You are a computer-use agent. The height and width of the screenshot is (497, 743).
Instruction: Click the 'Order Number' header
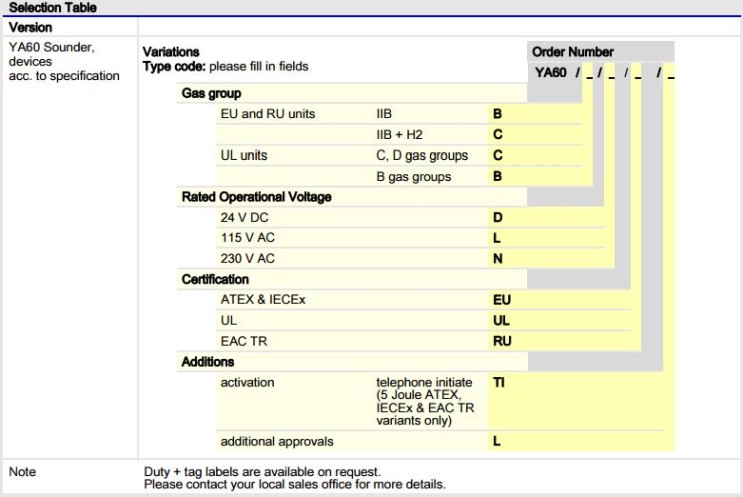pyautogui.click(x=572, y=52)
